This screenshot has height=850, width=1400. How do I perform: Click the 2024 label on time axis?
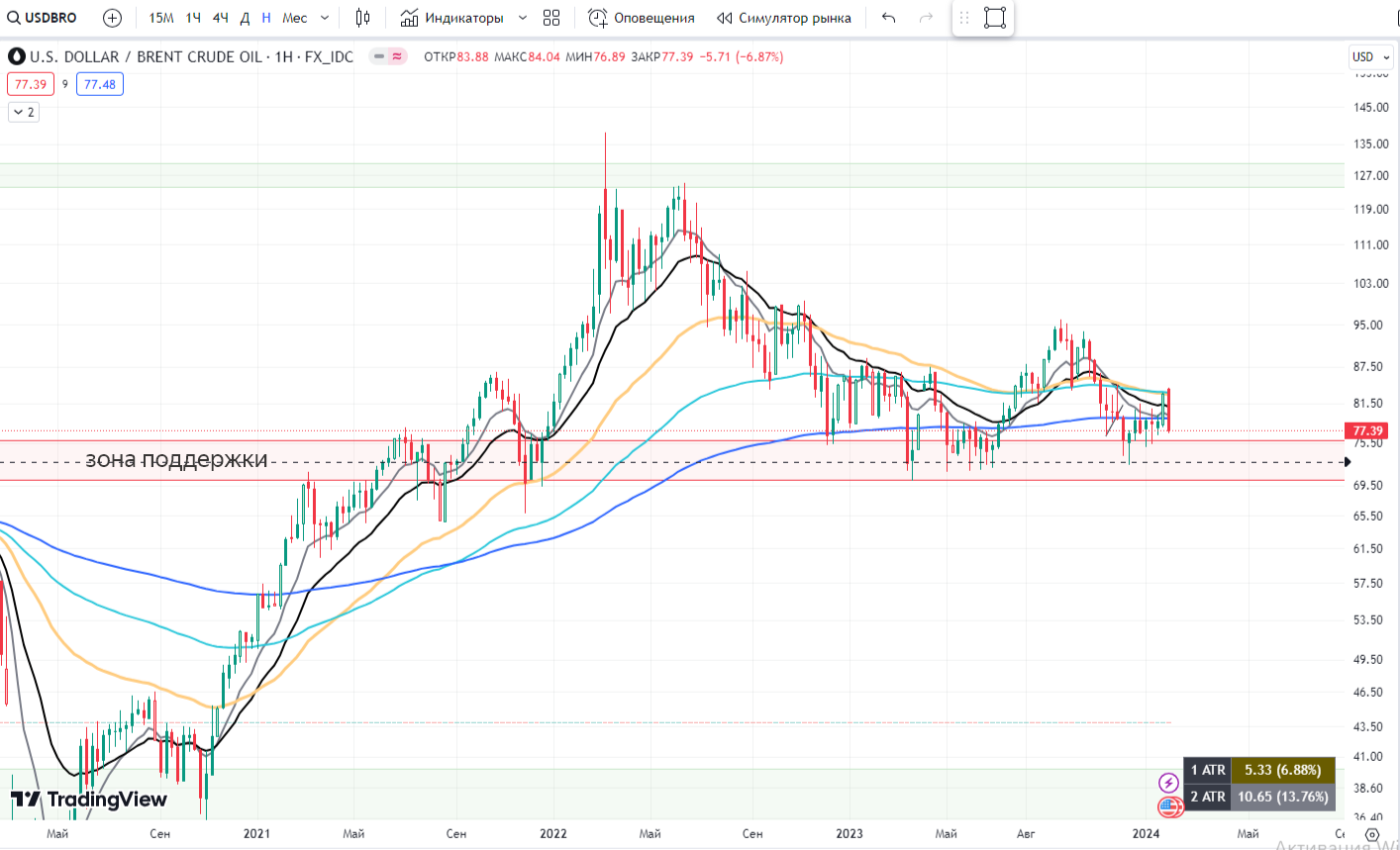pyautogui.click(x=1146, y=833)
